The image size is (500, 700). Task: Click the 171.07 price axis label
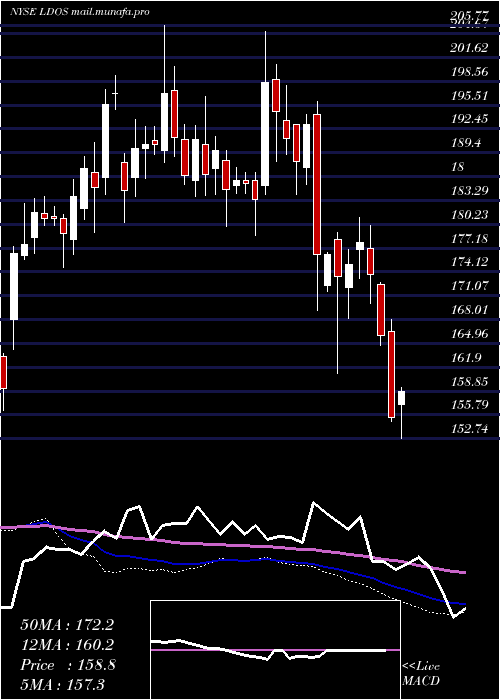469,286
